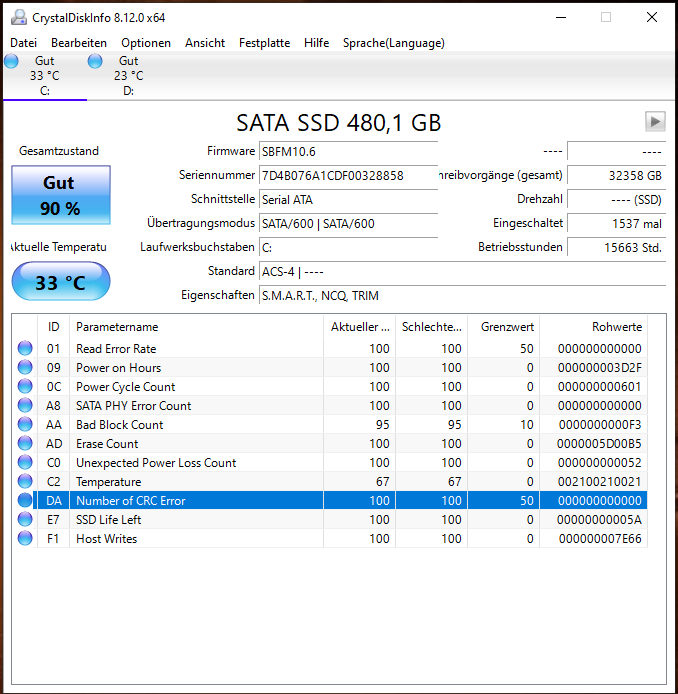Click status icon of Unexpected Power Loss row
678x694 pixels.
coord(25,463)
